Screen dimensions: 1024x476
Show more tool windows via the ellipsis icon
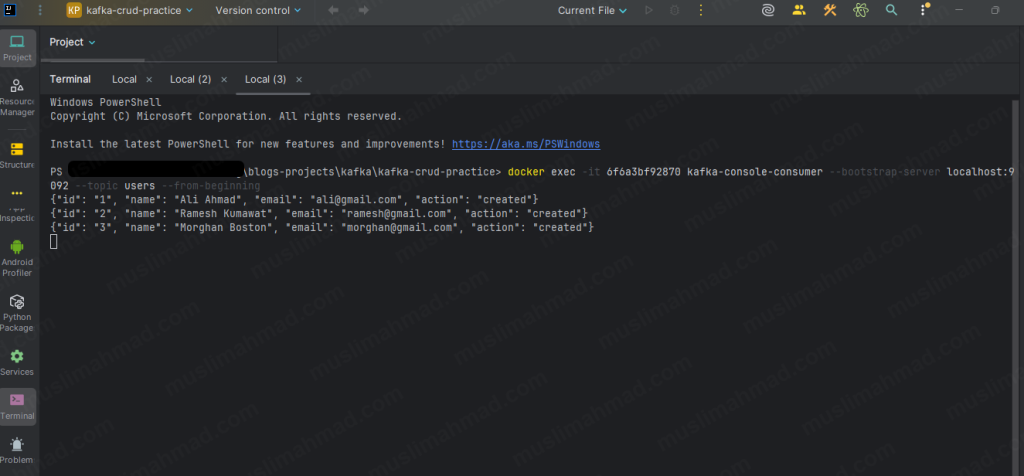pyautogui.click(x=17, y=193)
